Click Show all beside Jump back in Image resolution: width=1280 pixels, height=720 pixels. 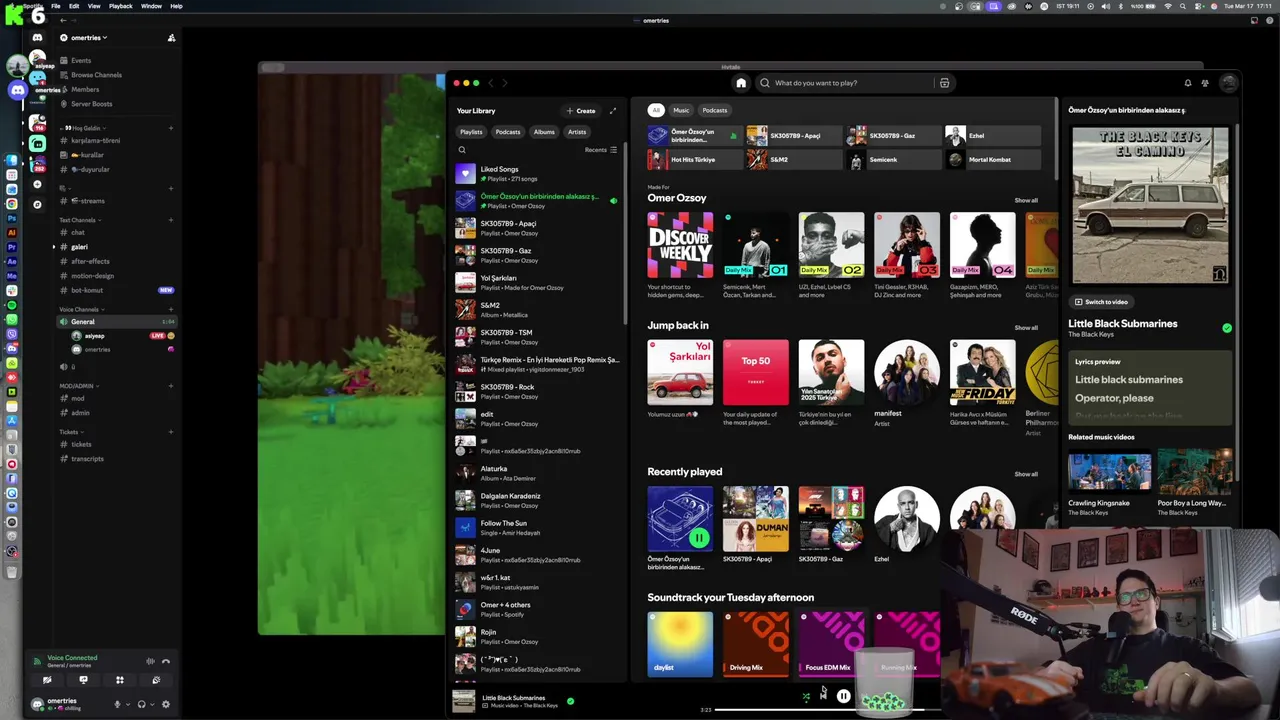tap(1026, 328)
